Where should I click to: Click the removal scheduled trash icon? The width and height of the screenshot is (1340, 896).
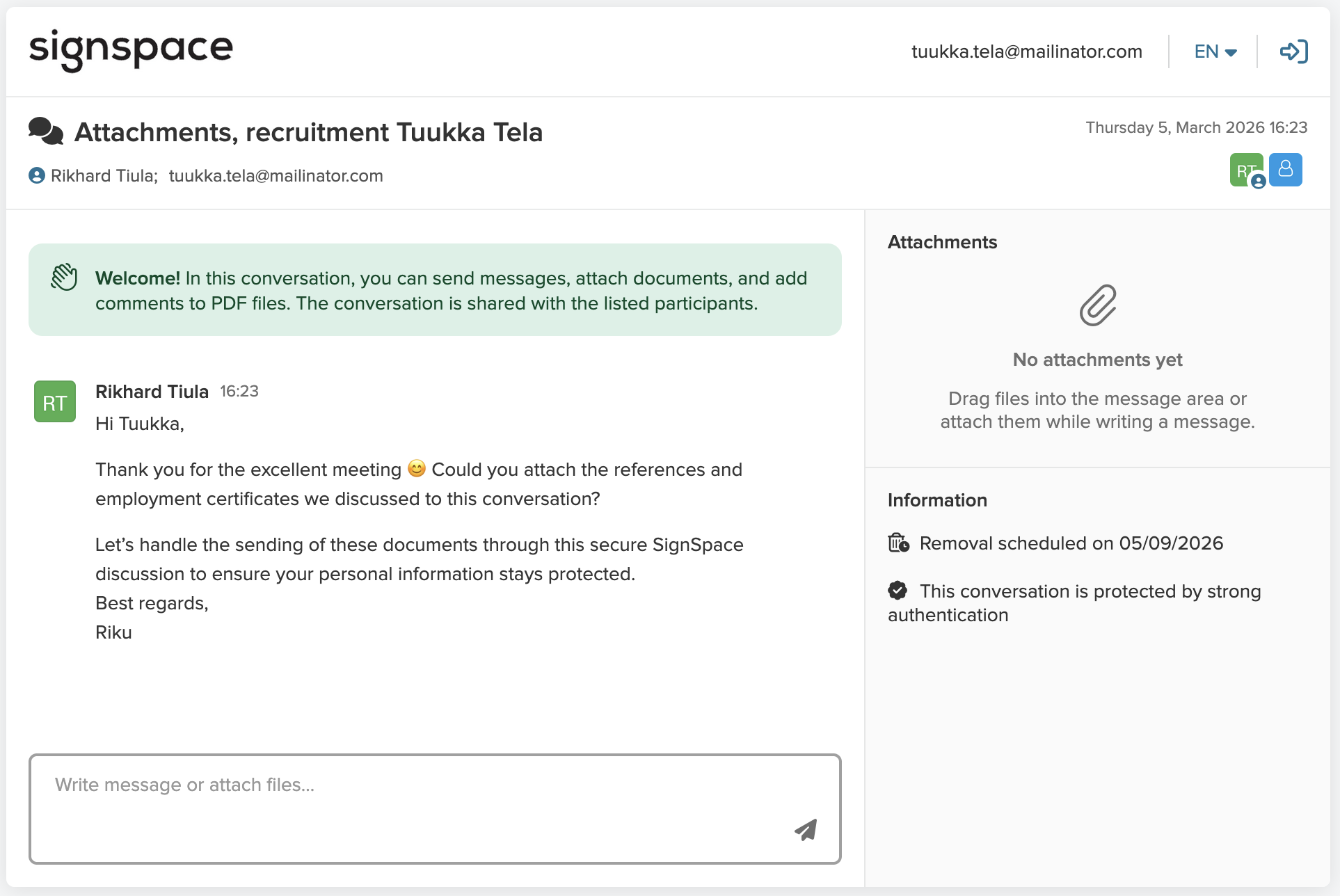[898, 543]
